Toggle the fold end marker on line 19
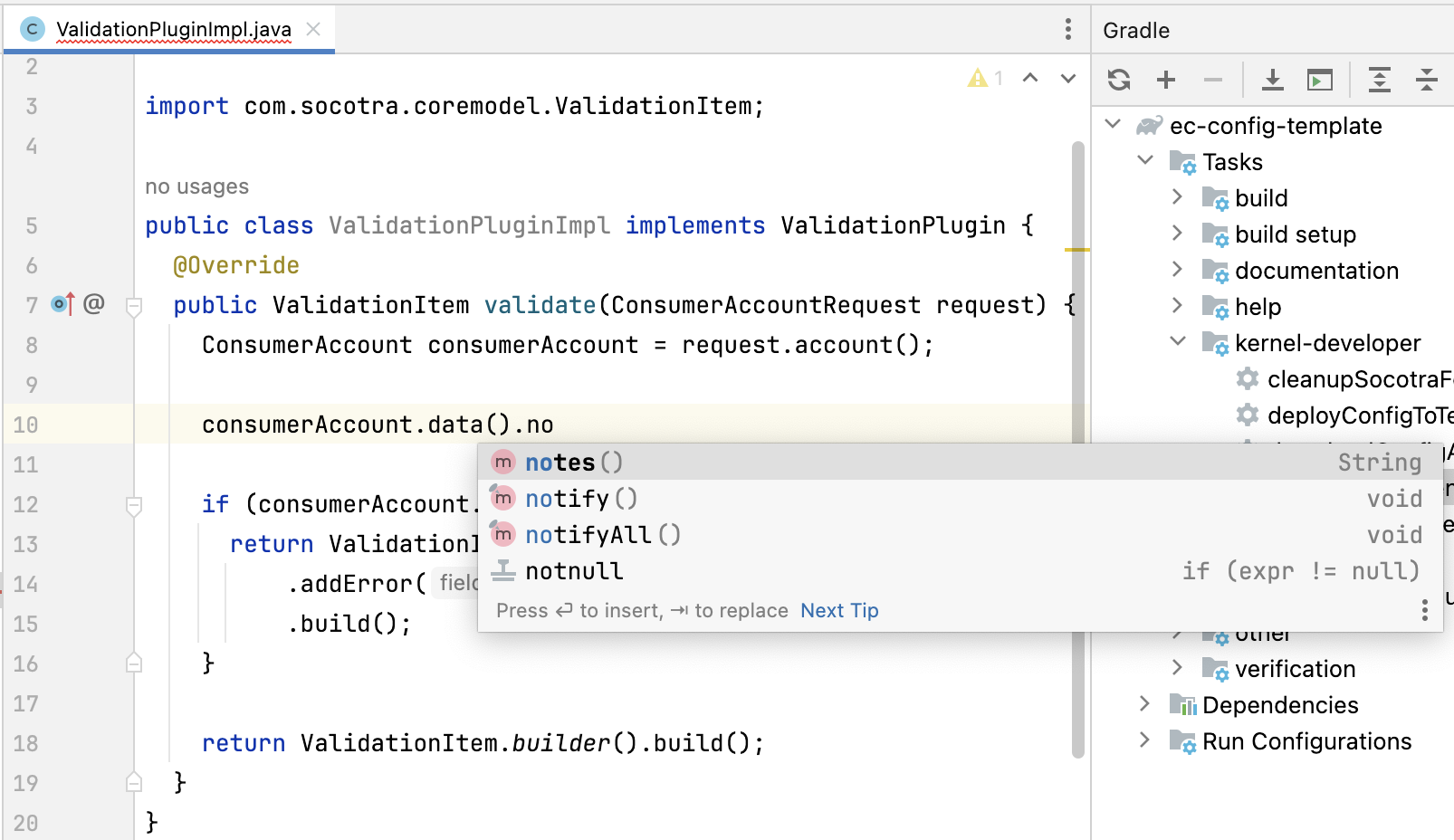Viewport: 1454px width, 840px height. pyautogui.click(x=134, y=781)
